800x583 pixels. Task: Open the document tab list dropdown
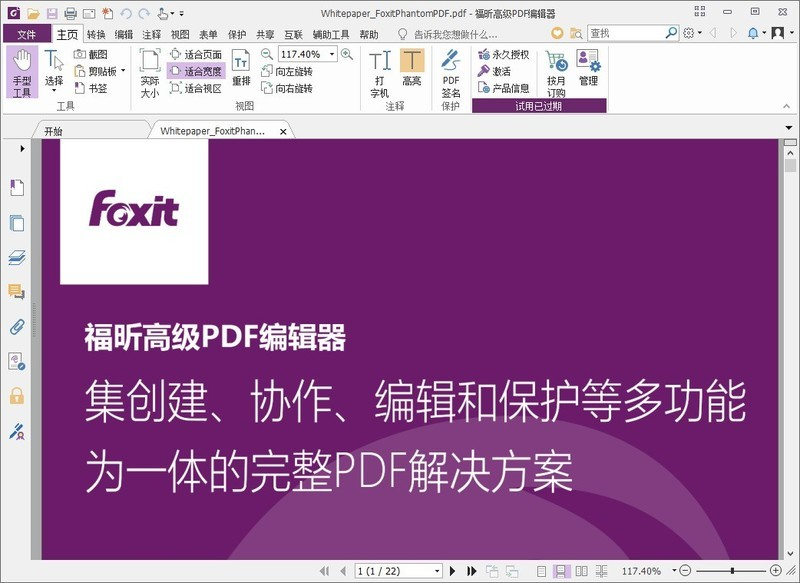pos(789,128)
